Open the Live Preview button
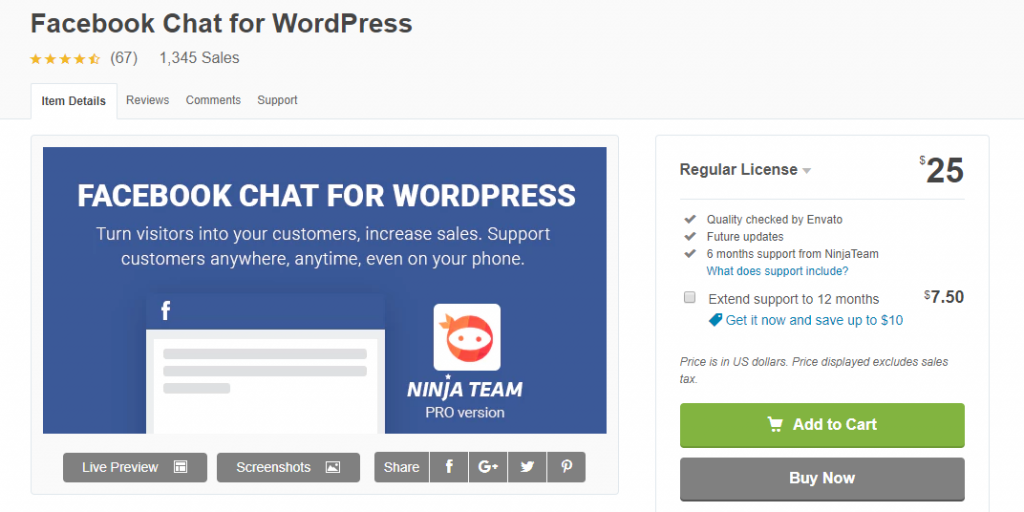This screenshot has height=512, width=1024. tap(135, 467)
